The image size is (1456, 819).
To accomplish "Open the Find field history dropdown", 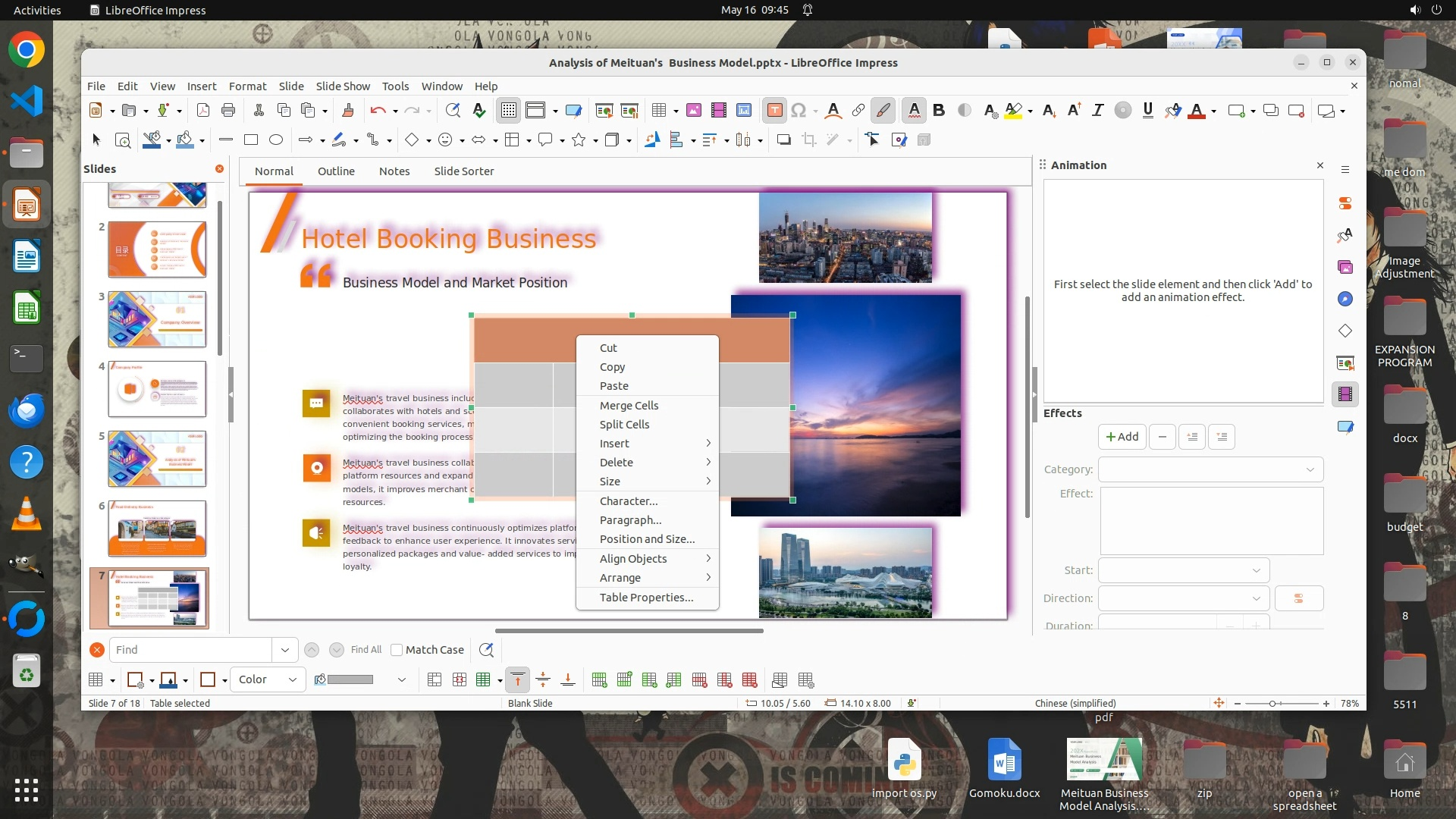I will point(284,650).
